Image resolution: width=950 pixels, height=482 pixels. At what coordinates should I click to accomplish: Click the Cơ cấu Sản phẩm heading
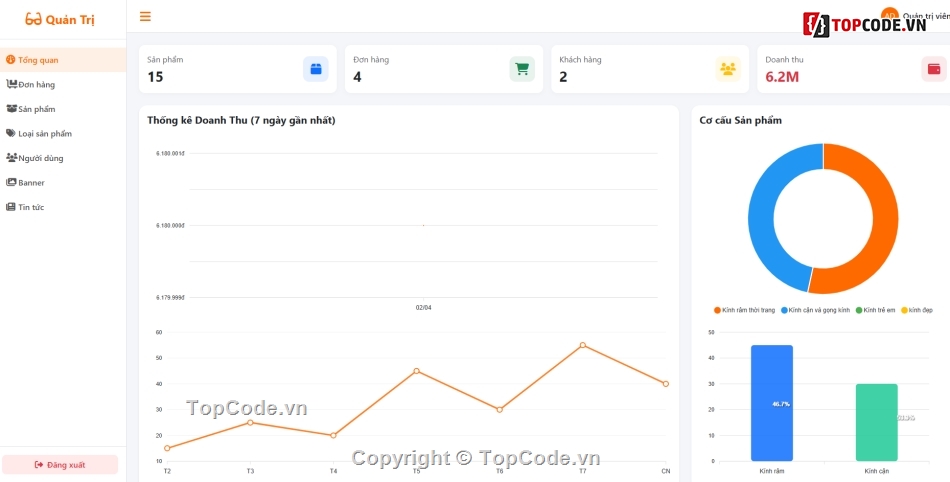[740, 120]
